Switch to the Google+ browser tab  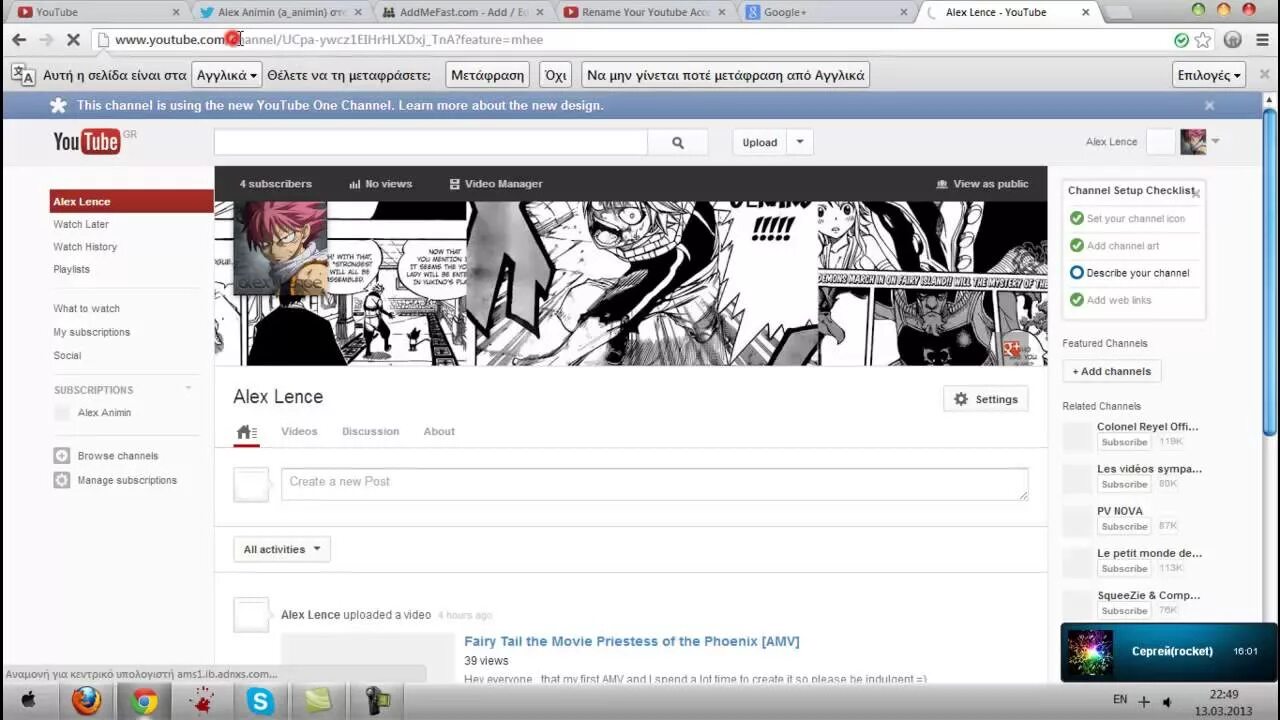pos(826,12)
